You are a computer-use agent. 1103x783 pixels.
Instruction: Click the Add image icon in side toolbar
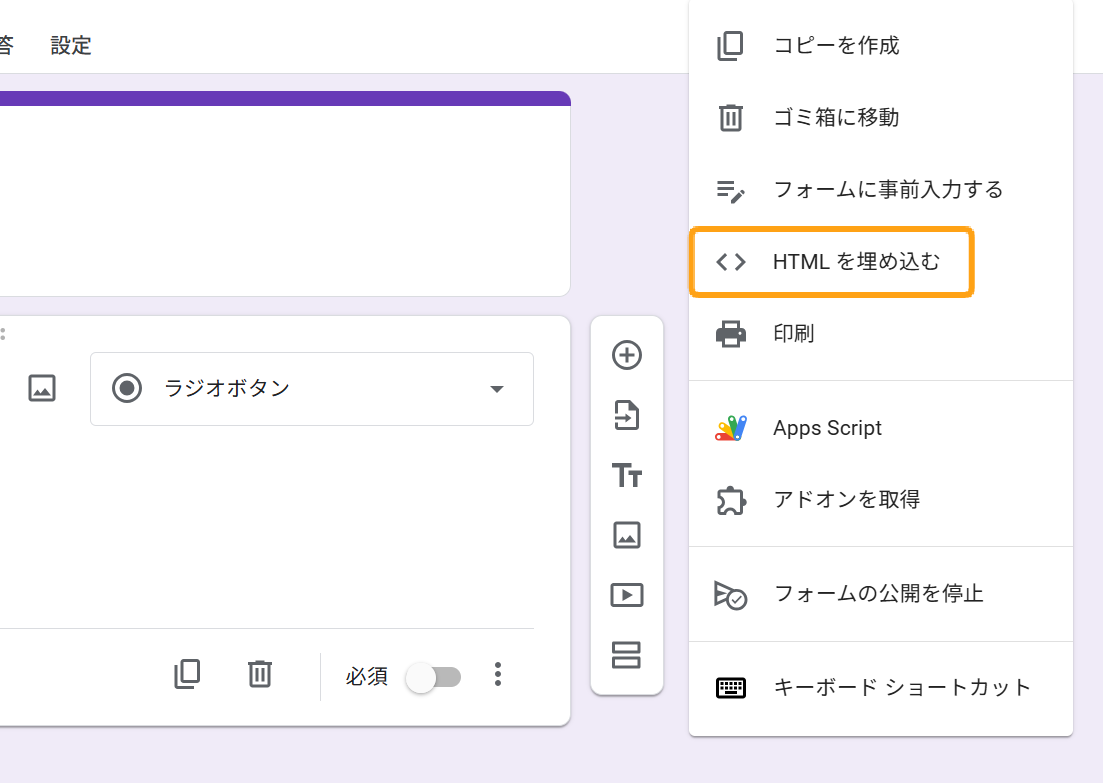627,535
